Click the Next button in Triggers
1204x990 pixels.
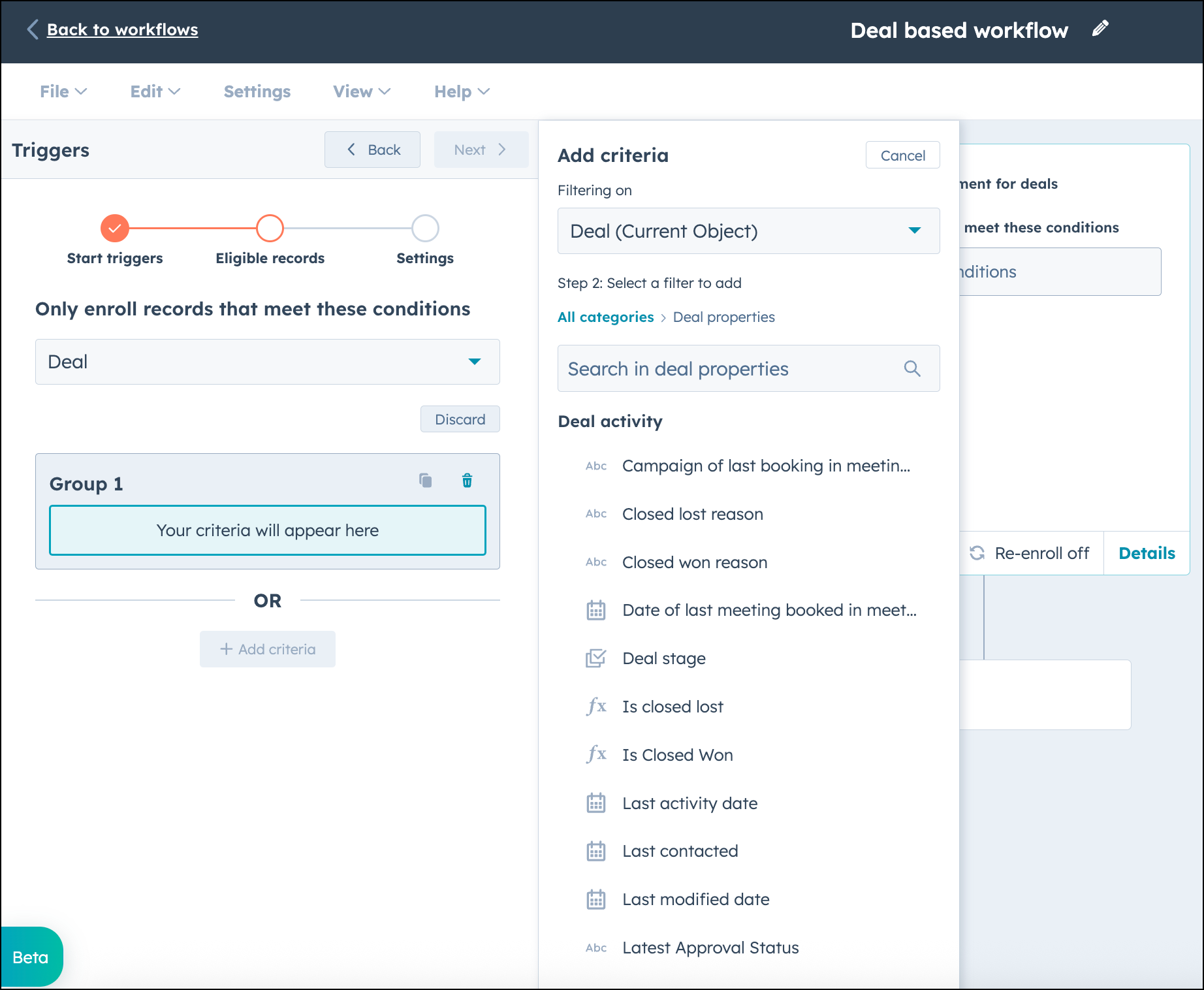click(481, 150)
